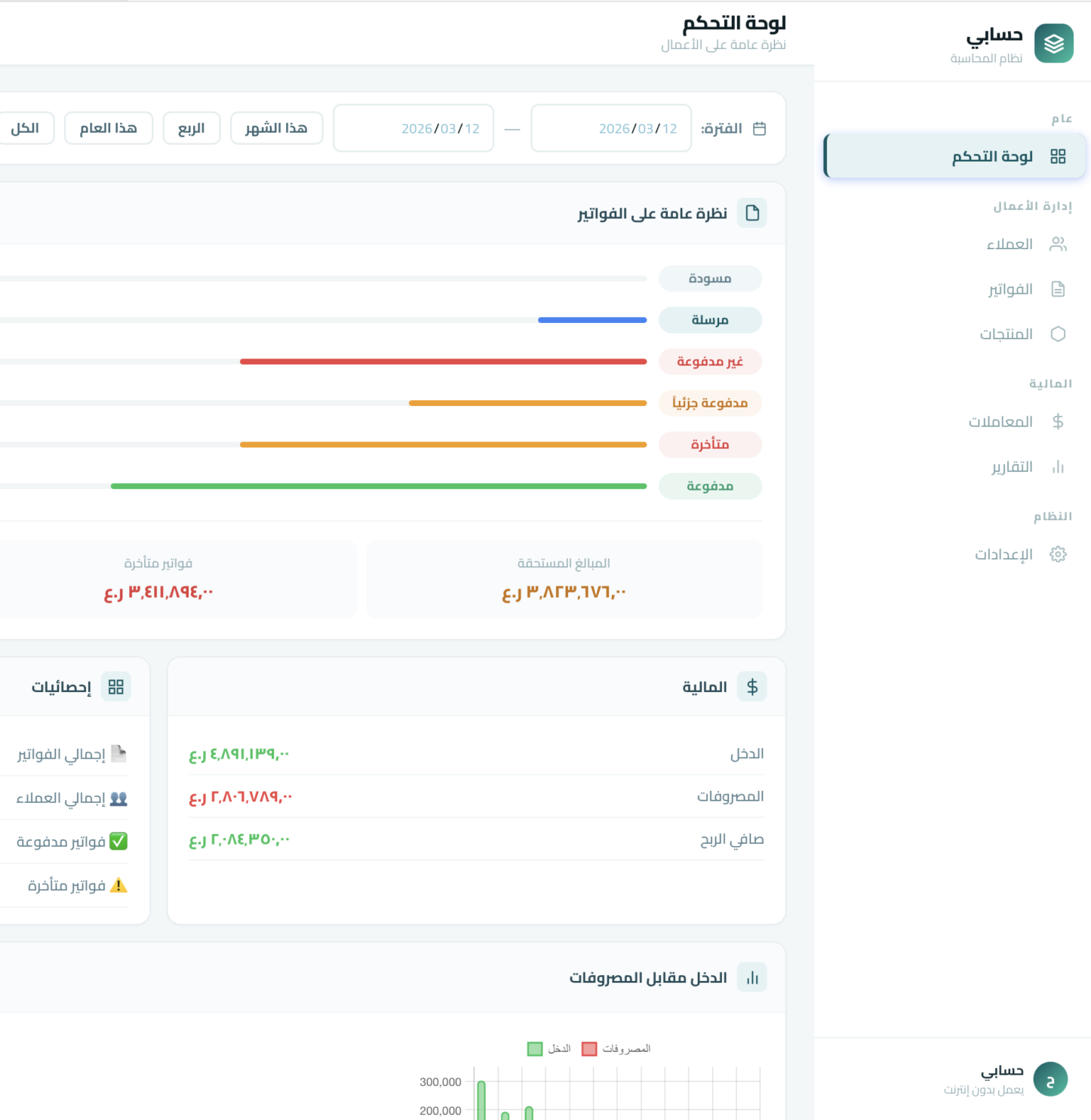
Task: Select the products (المنتجات) box icon
Action: pos(1058,334)
